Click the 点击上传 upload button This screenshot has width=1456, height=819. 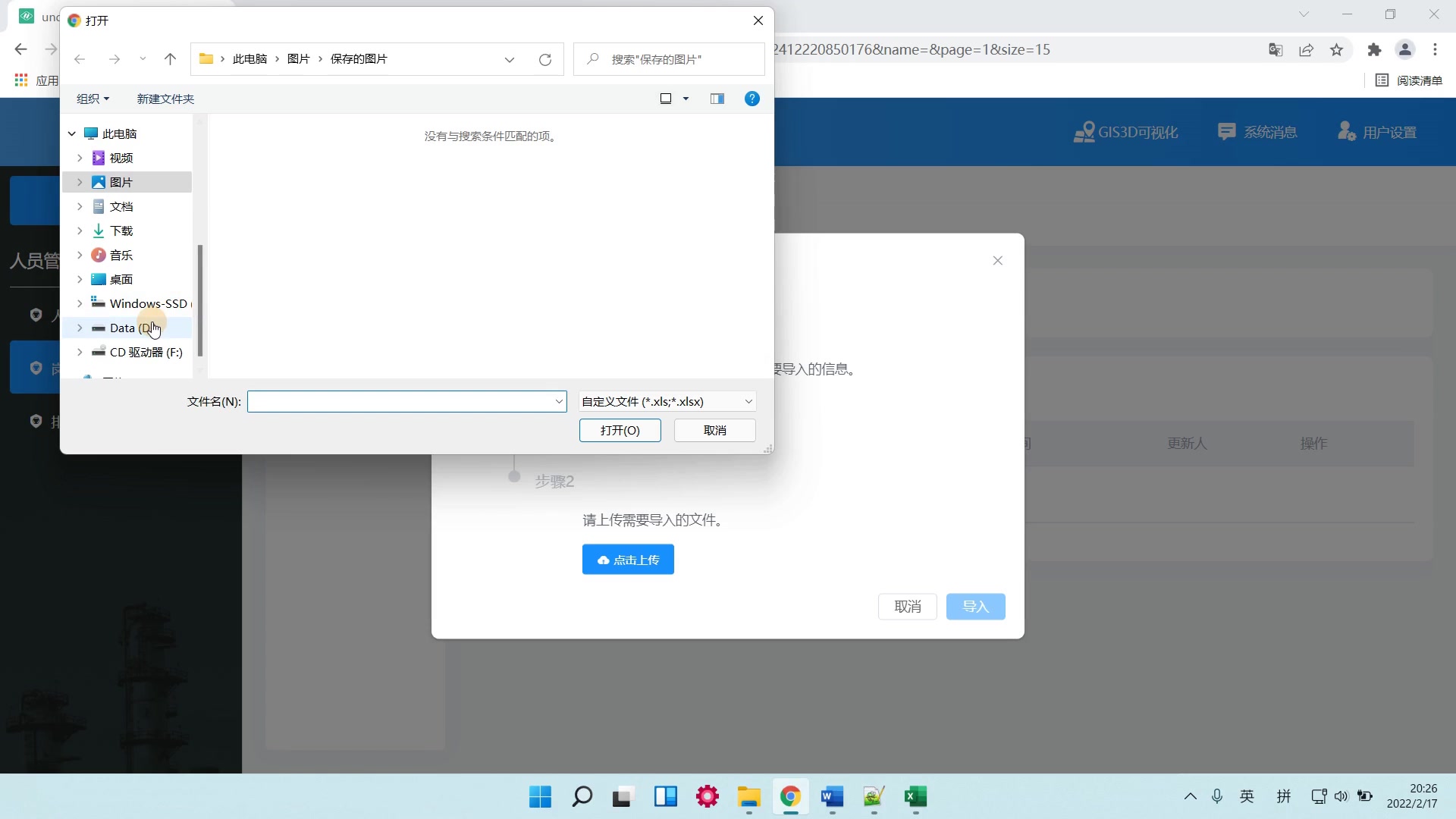pos(628,560)
